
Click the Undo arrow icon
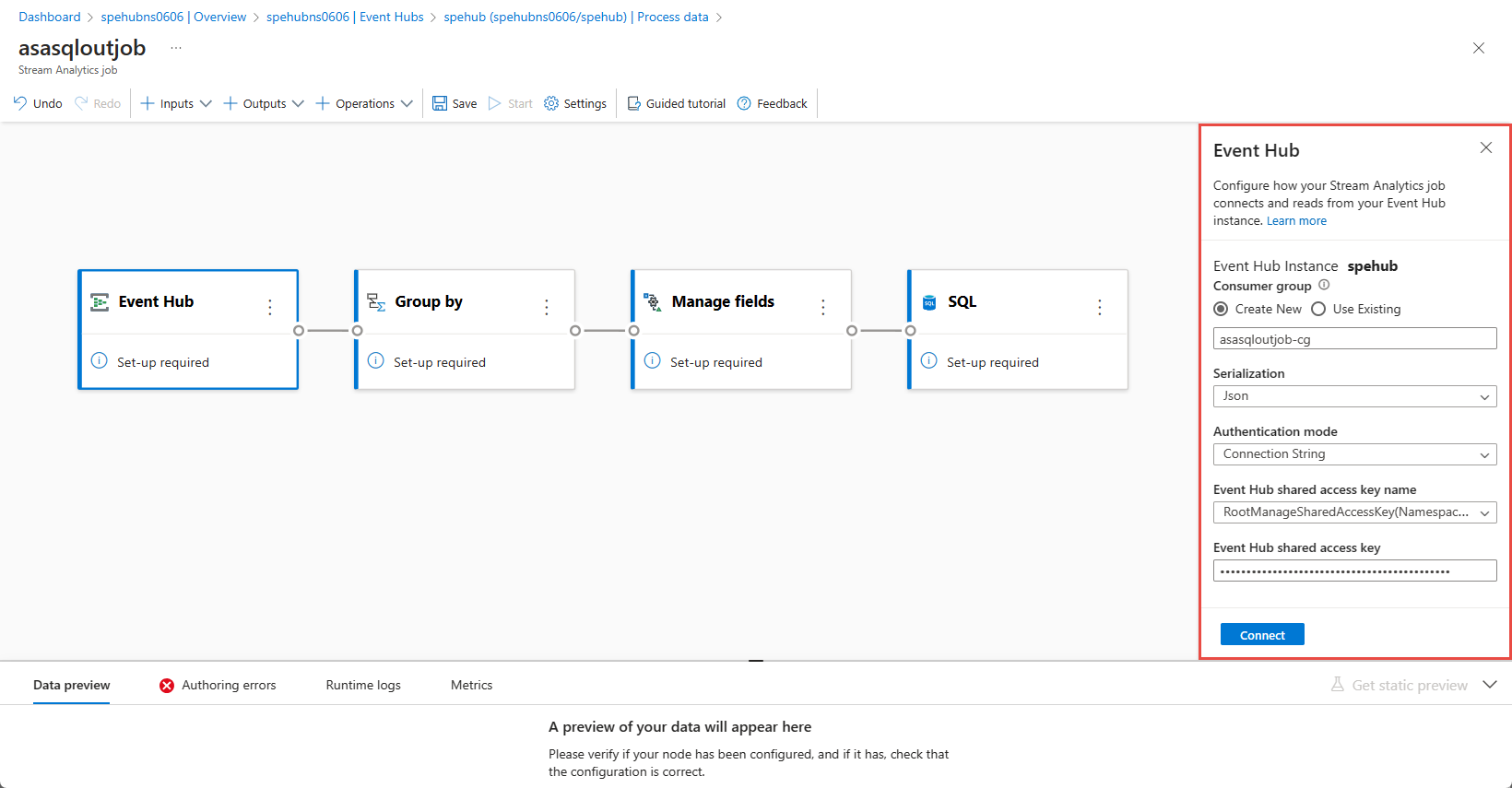click(x=20, y=103)
